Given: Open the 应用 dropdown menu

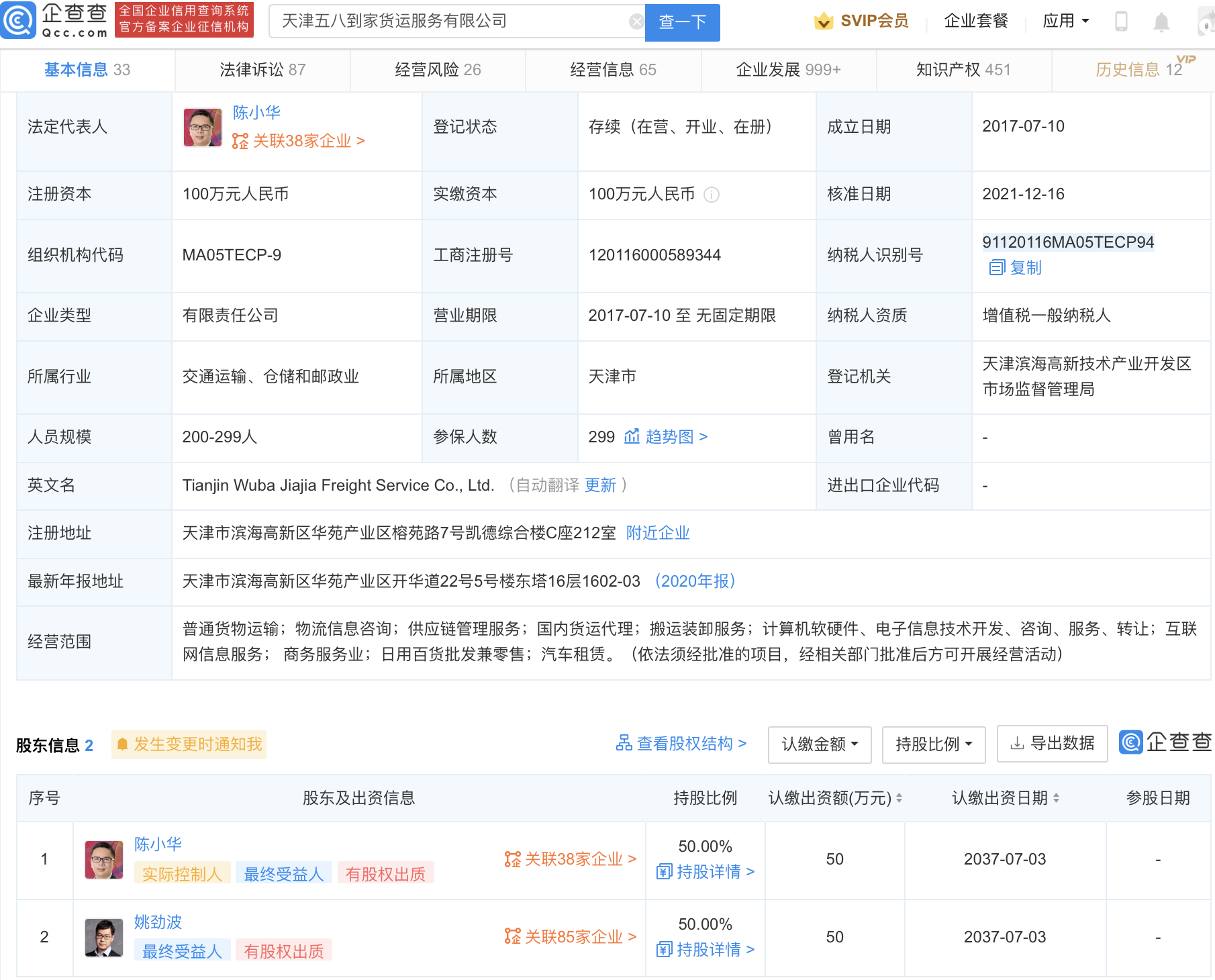Looking at the screenshot, I should tap(1065, 21).
